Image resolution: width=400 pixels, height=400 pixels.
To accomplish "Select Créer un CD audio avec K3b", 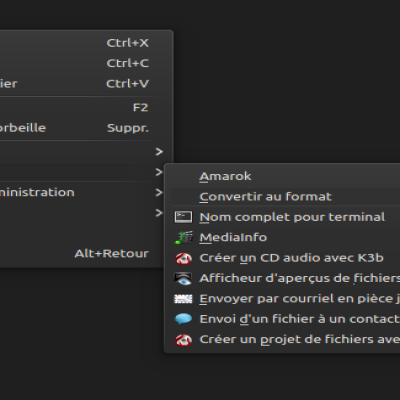I will click(285, 258).
